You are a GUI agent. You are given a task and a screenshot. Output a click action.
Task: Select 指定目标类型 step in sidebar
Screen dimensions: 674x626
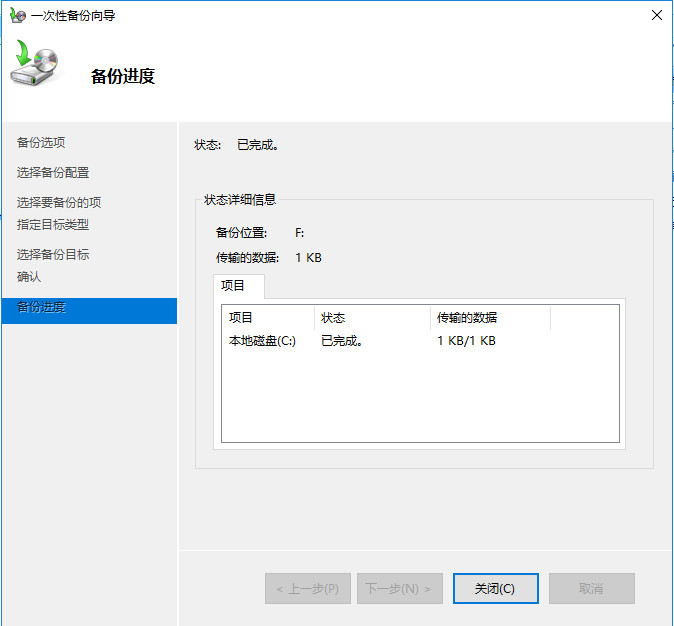point(53,224)
